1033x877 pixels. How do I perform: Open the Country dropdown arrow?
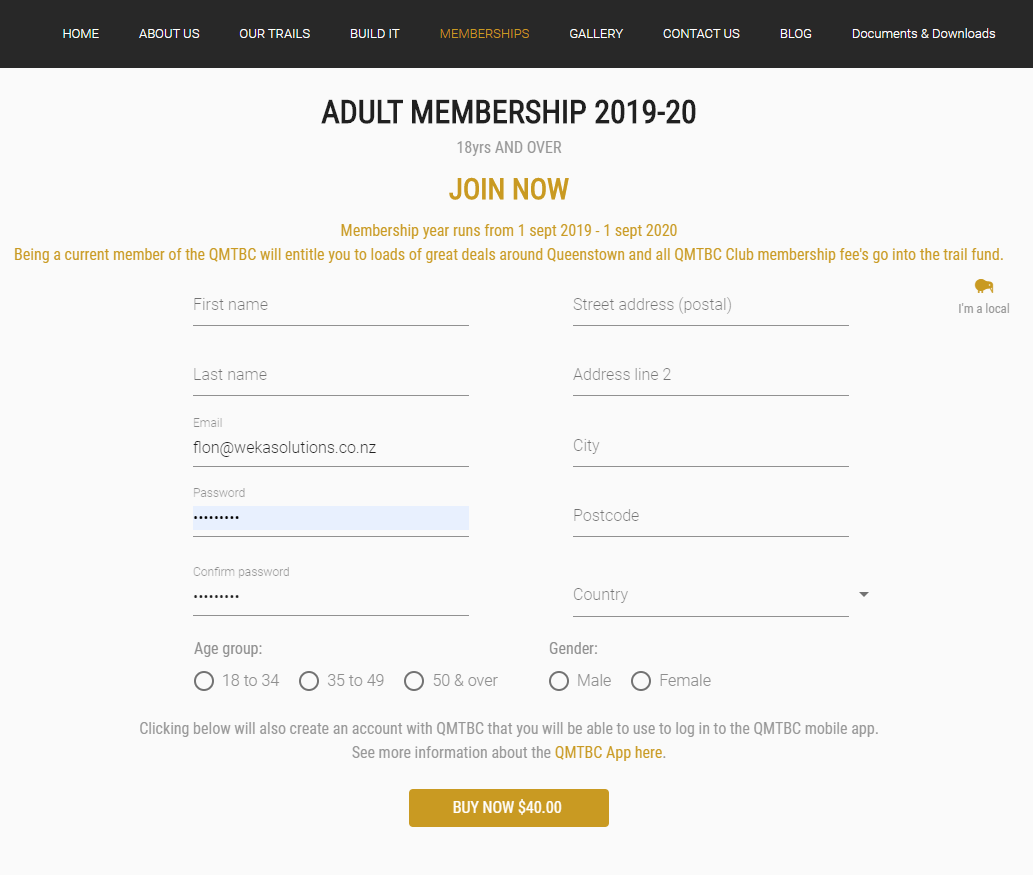point(864,594)
